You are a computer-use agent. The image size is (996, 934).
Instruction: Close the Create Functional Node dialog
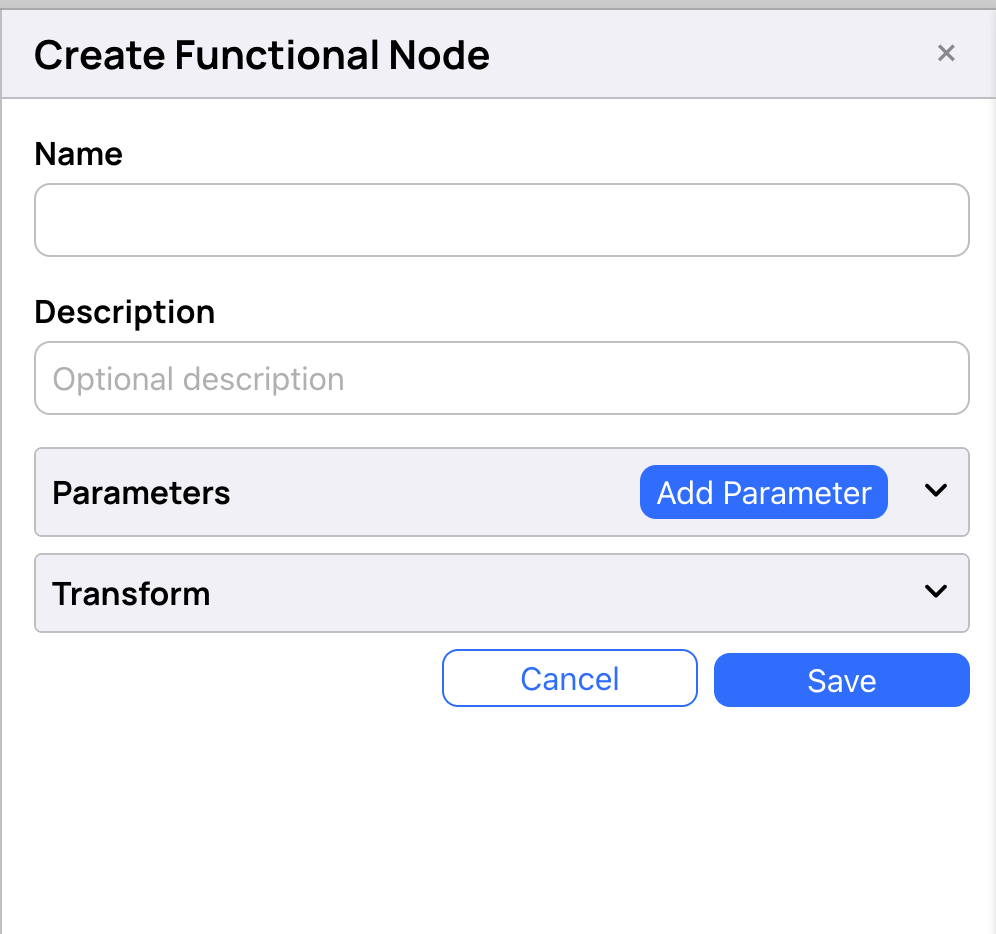[x=946, y=53]
